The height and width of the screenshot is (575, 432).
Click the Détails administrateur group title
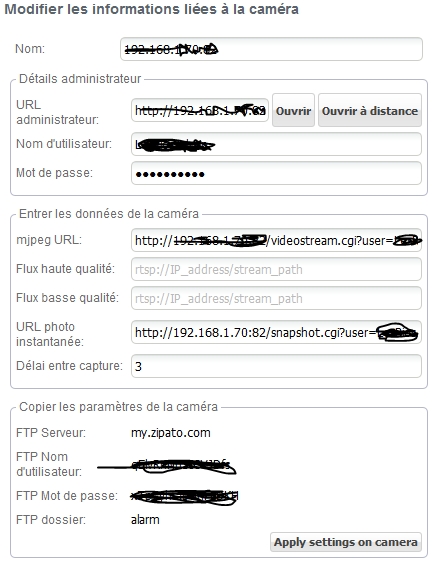80,78
